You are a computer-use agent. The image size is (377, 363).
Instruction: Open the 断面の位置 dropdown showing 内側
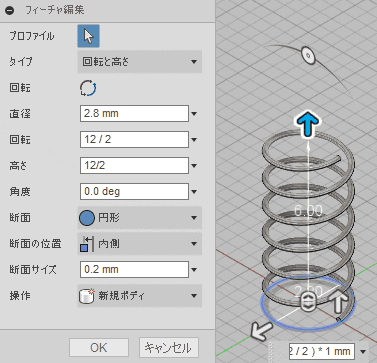pos(140,244)
